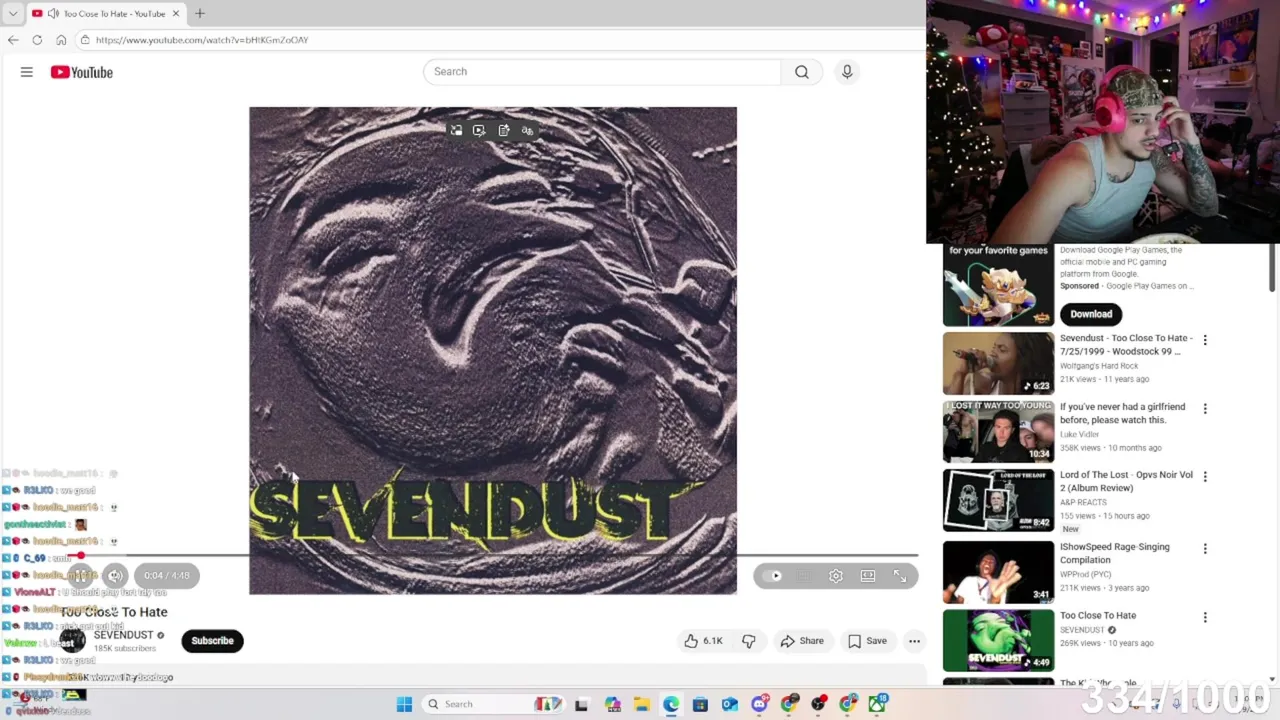
Task: Open File Explorer from taskbar
Action: (641, 704)
